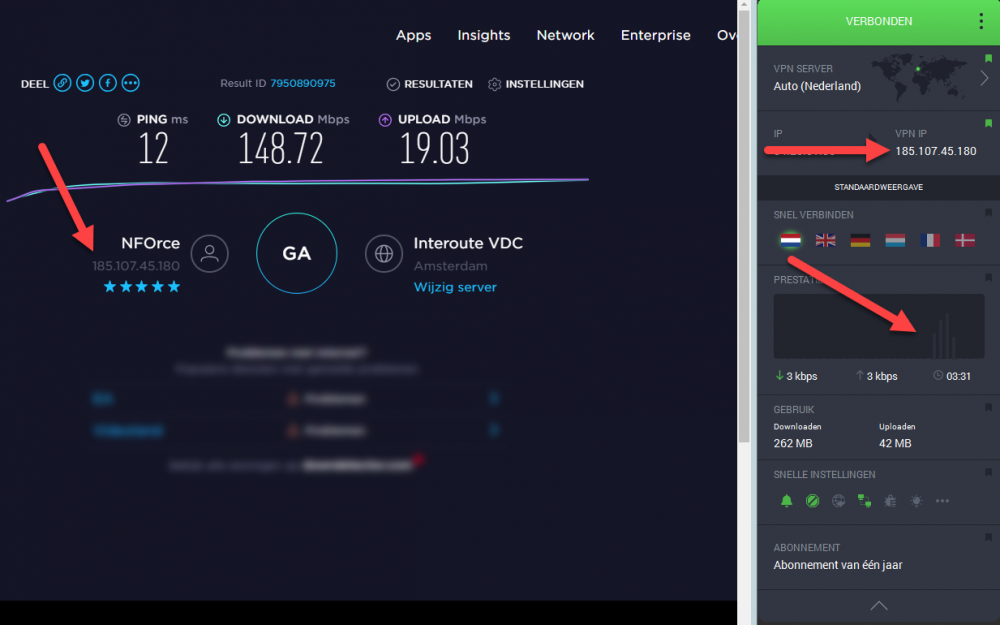Click the Denmark flag quick connect
The image size is (1000, 625).
[965, 240]
